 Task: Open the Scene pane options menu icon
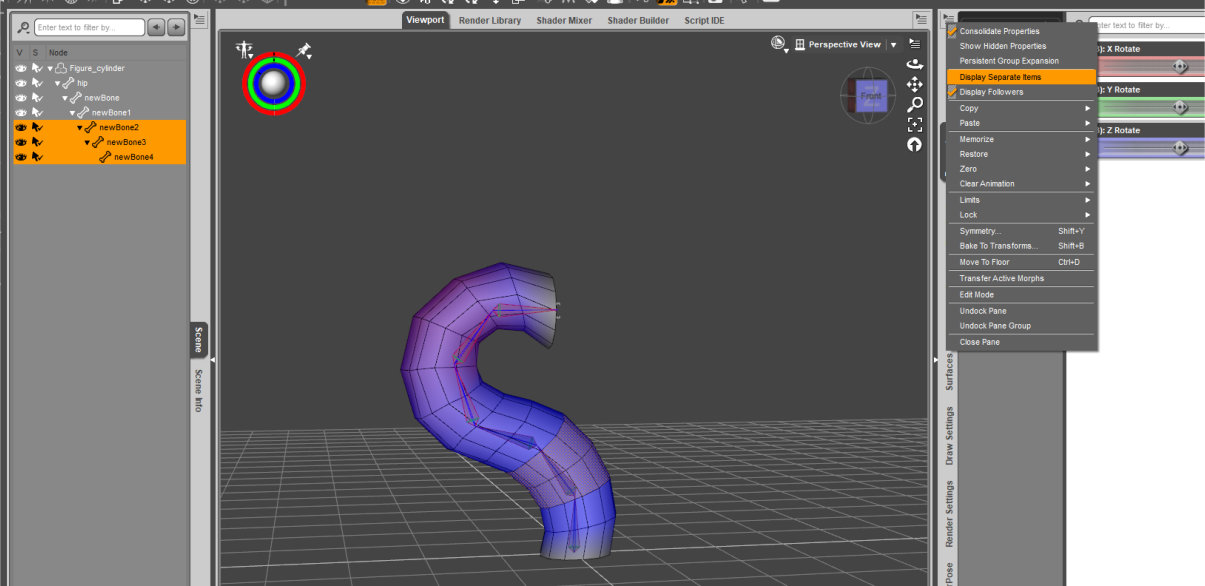click(199, 19)
